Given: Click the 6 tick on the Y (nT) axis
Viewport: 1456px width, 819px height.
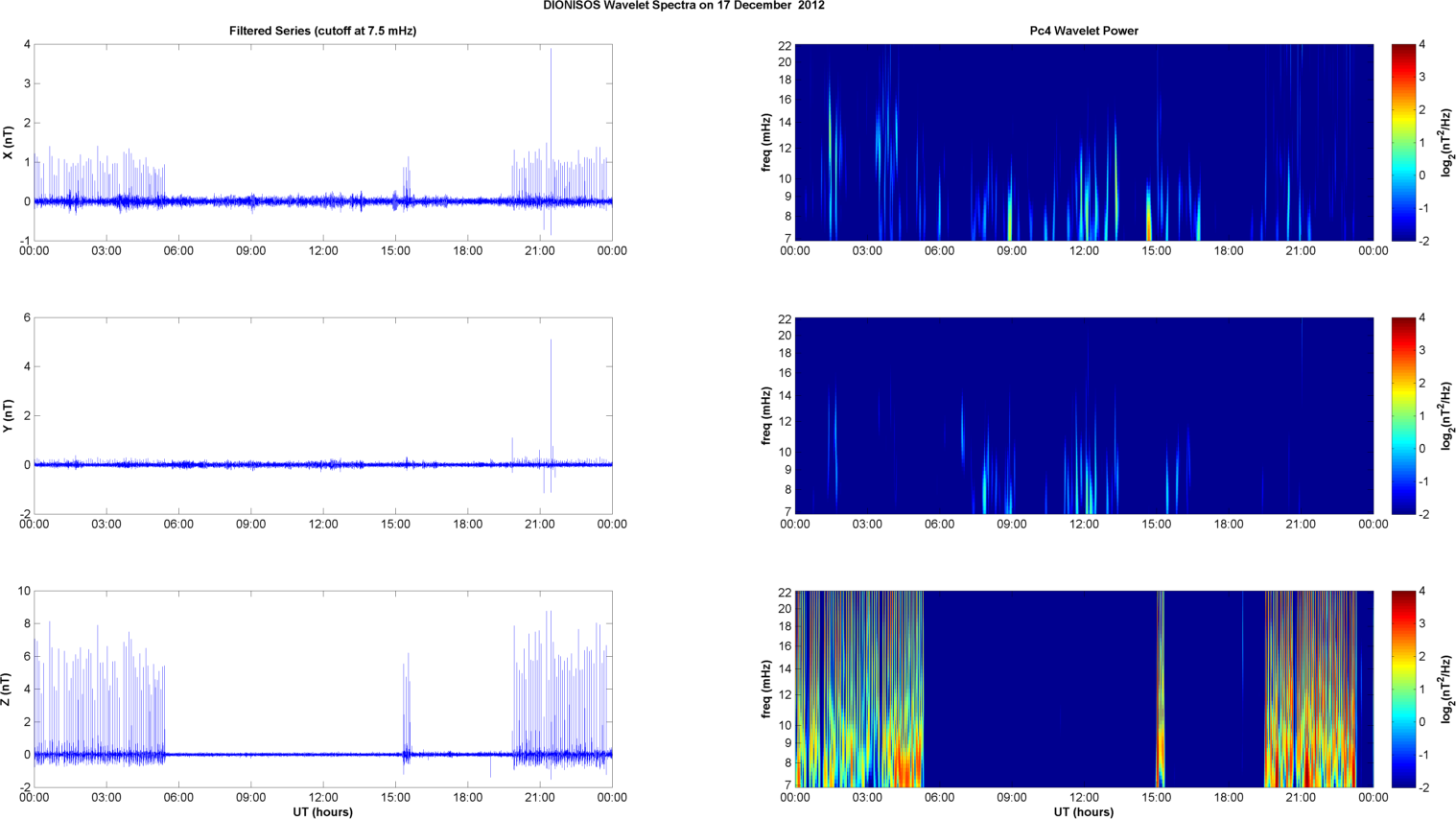Looking at the screenshot, I should (27, 317).
